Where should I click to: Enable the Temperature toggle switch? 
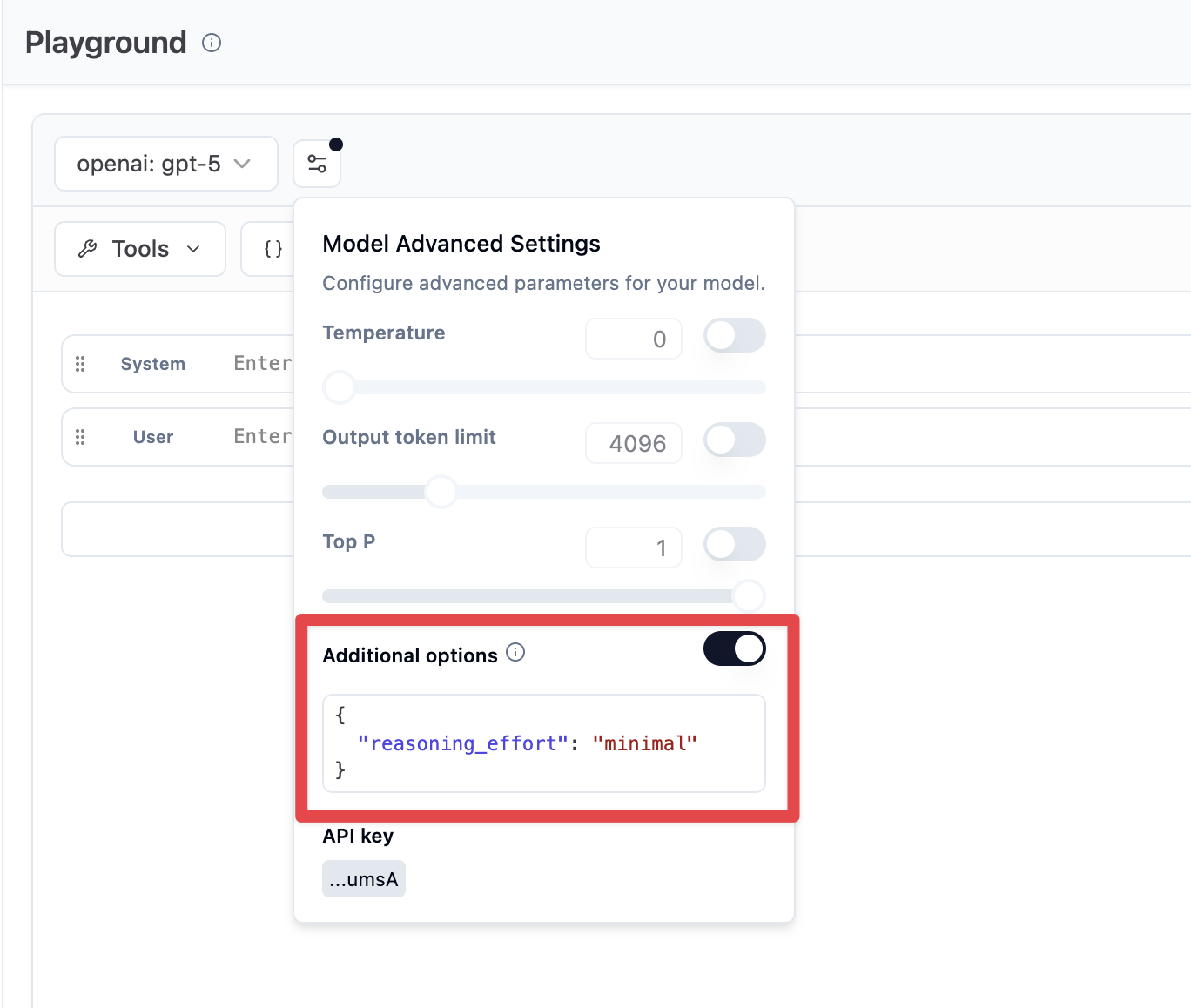point(734,335)
